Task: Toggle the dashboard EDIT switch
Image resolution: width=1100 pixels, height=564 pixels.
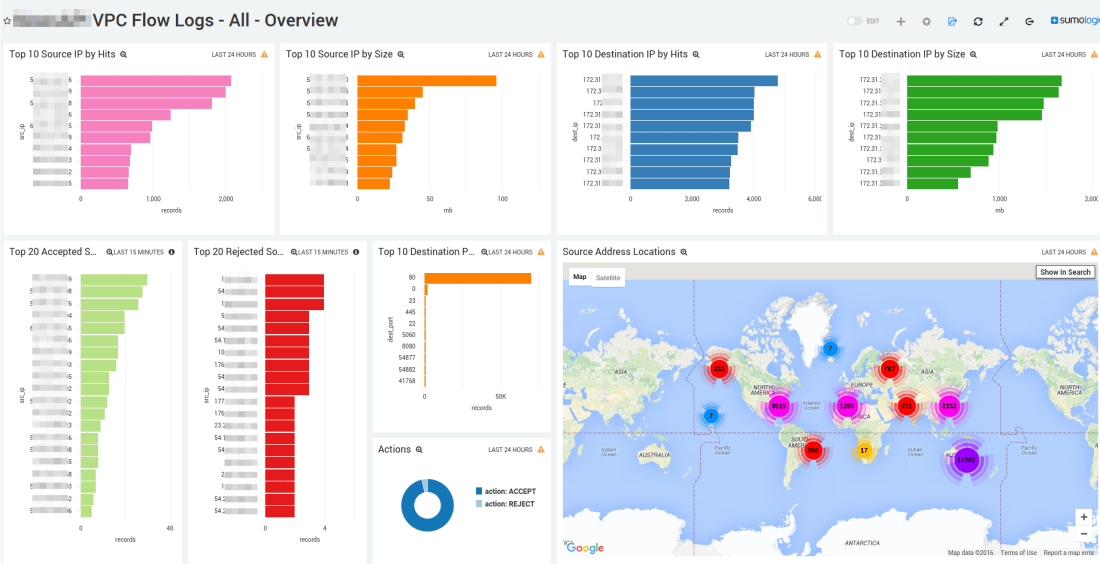Action: [854, 21]
